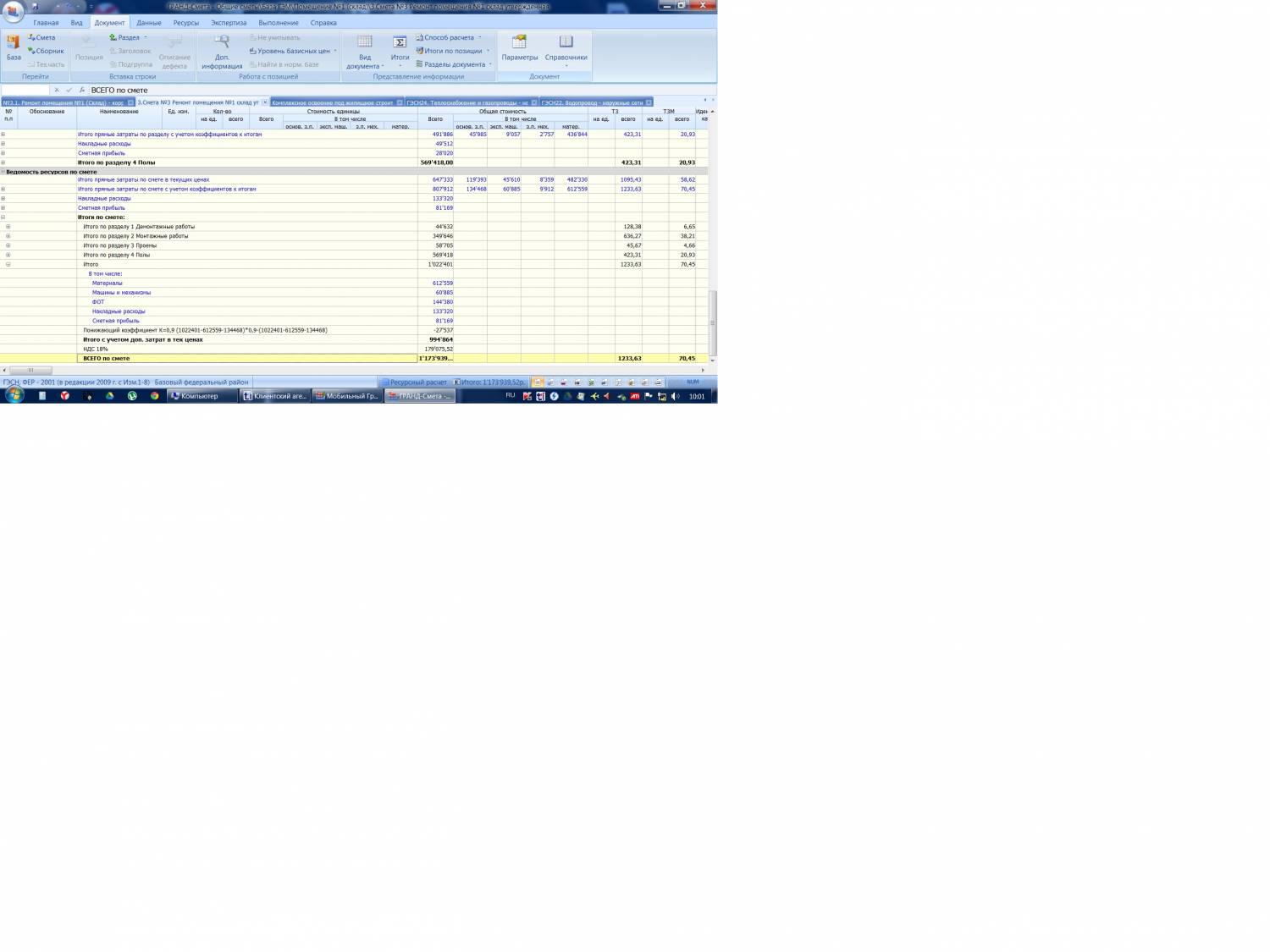This screenshot has width=1270, height=952.
Task: Open the Раздел dropdown arrow
Action: (x=146, y=37)
